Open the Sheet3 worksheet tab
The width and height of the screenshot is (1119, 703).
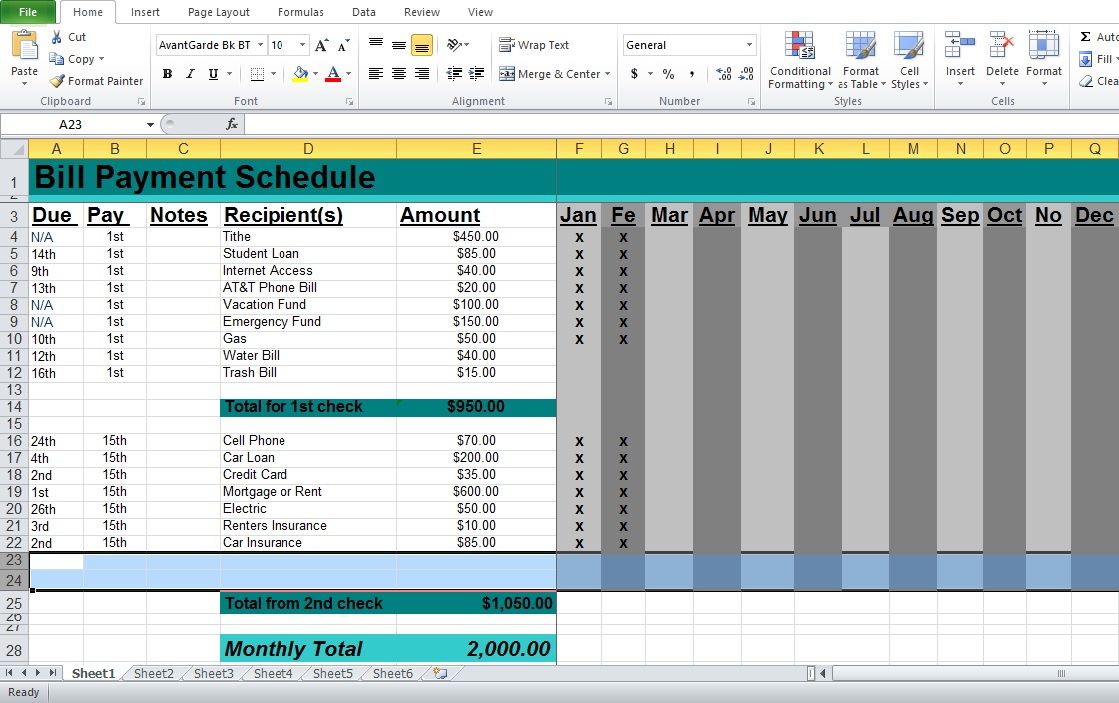[213, 674]
